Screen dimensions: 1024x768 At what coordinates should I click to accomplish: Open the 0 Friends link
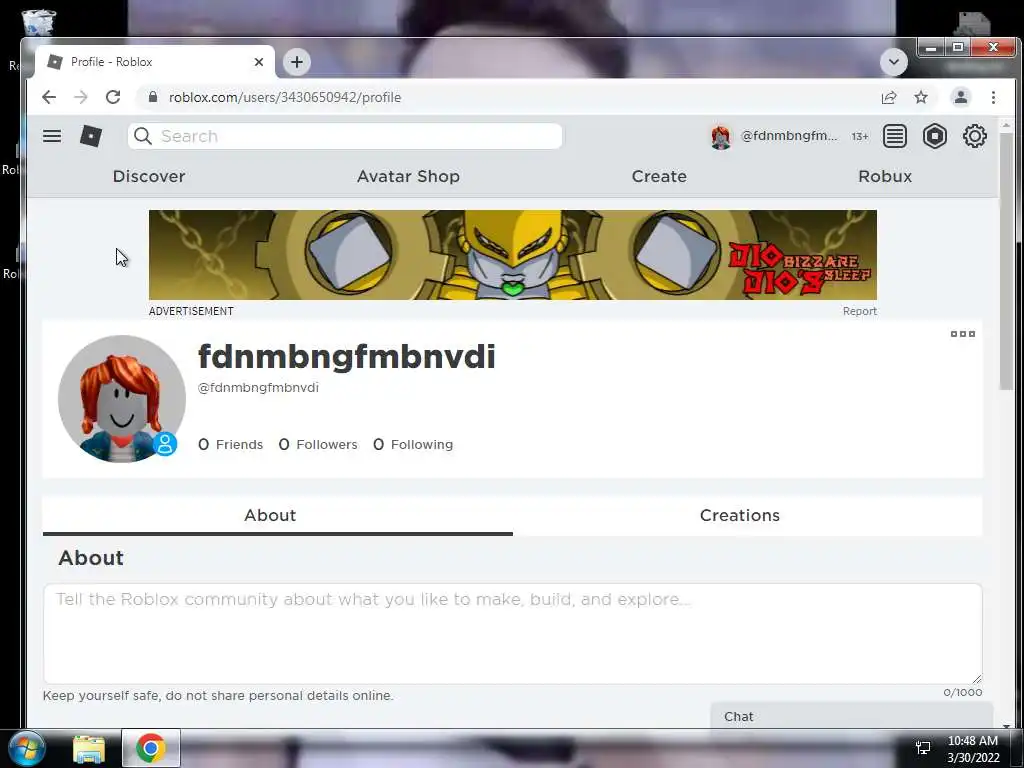231,445
